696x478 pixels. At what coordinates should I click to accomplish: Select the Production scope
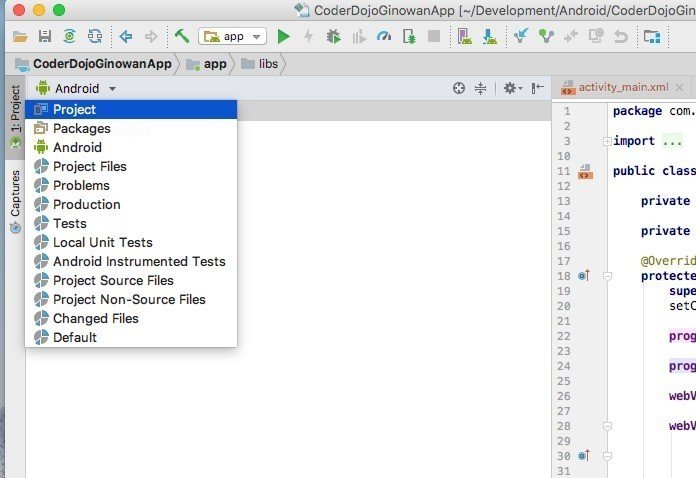pyautogui.click(x=131, y=205)
